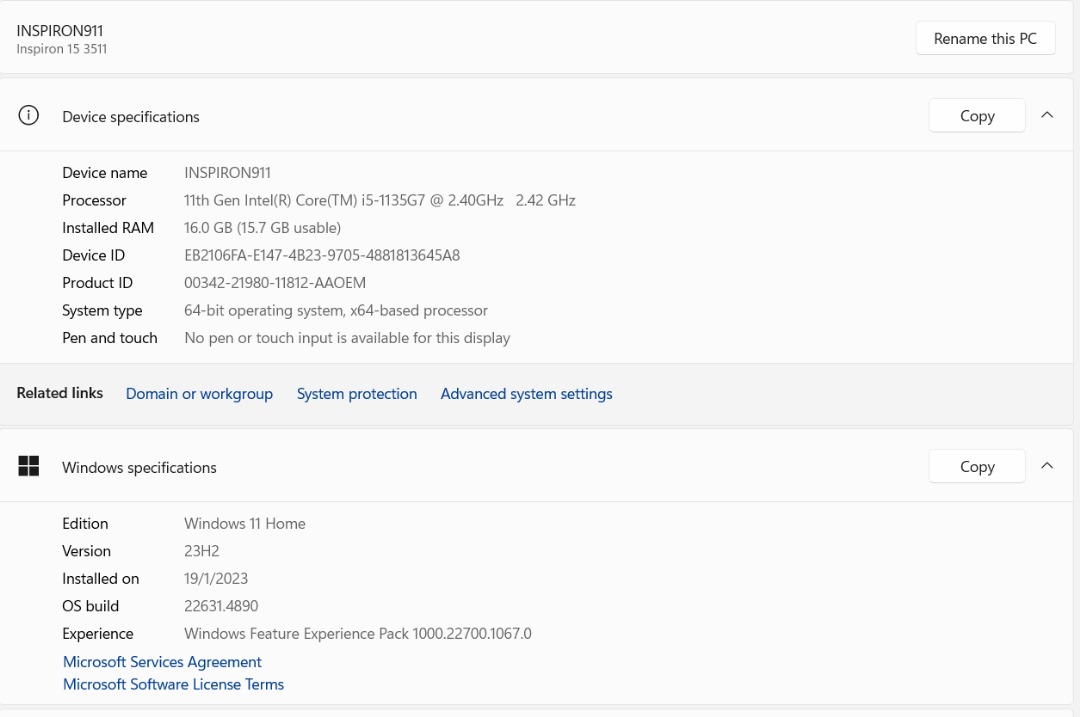Click the Product ID value text
The width and height of the screenshot is (1080, 717).
275,283
